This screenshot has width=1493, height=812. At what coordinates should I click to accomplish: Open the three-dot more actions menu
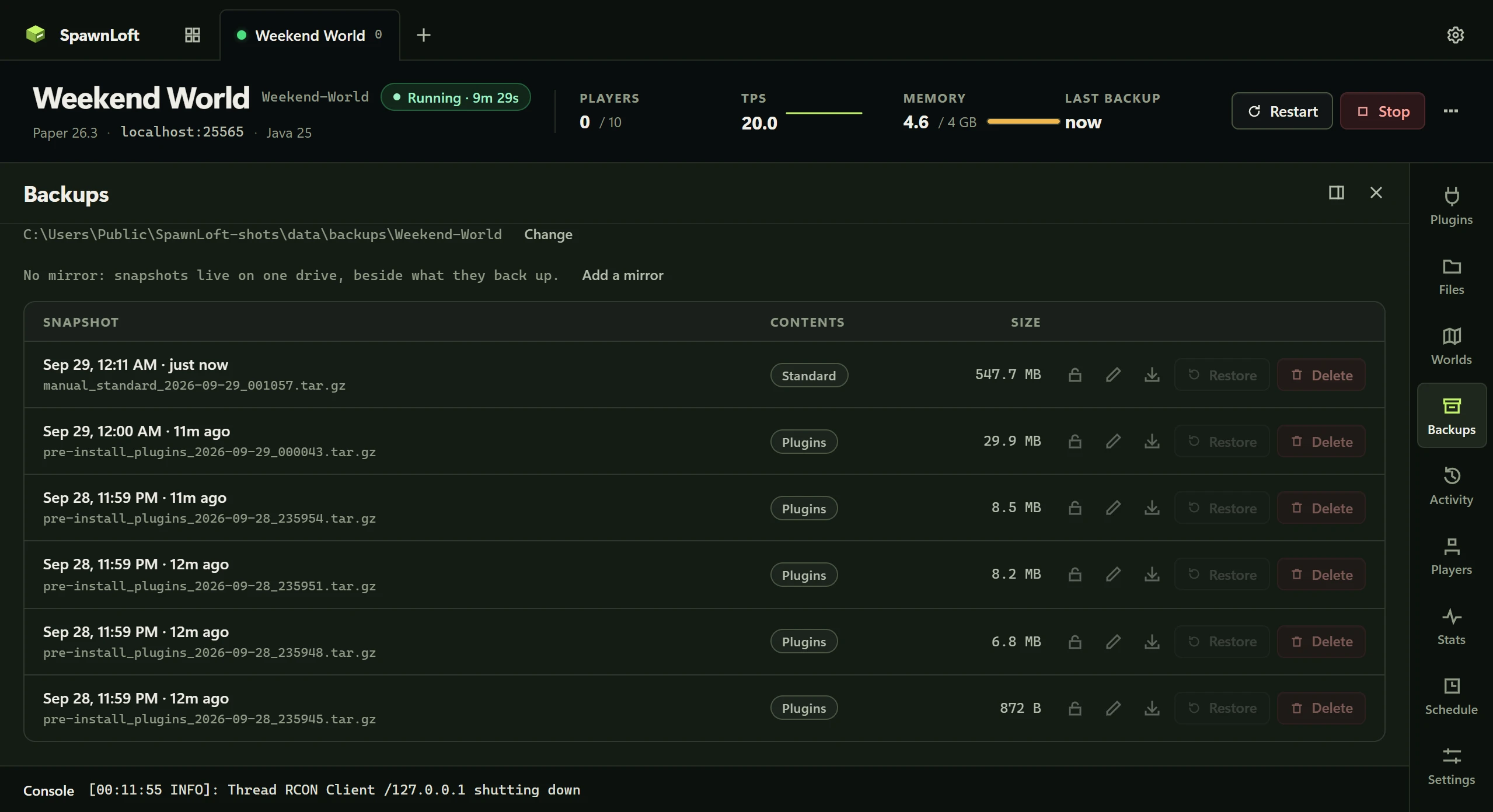tap(1450, 111)
